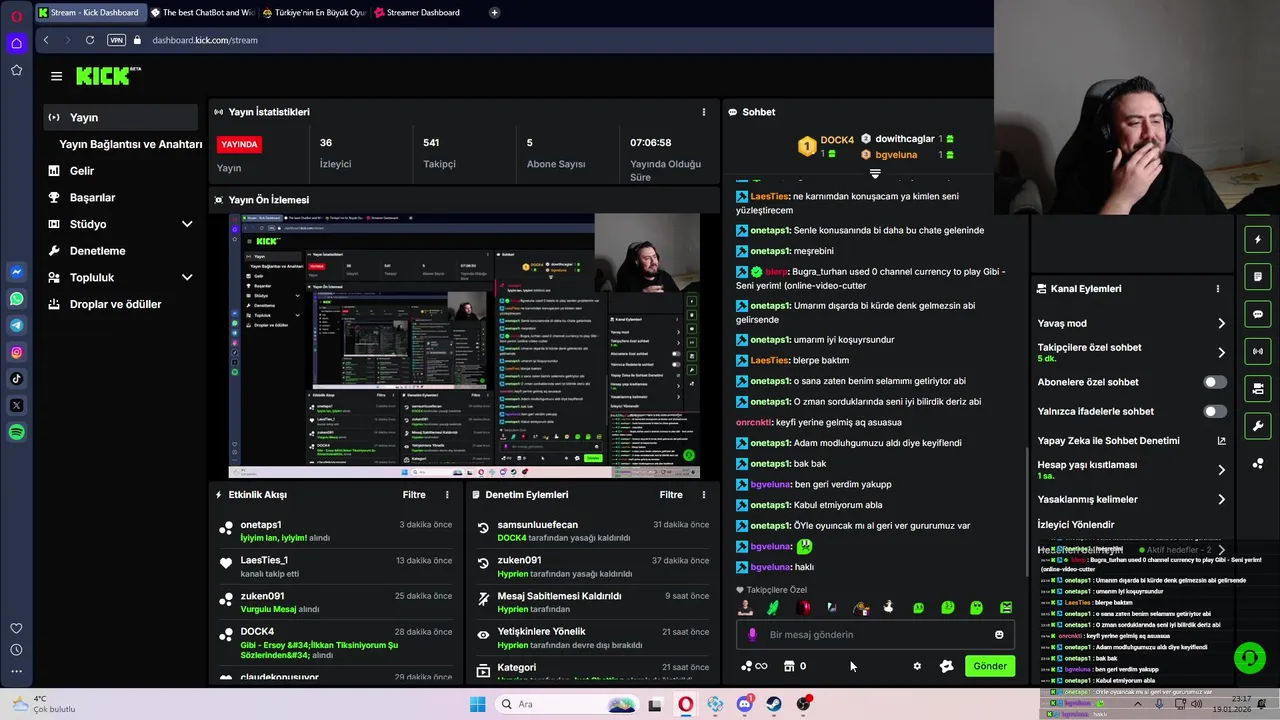
Task: Open the new tab plus button
Action: (x=494, y=13)
